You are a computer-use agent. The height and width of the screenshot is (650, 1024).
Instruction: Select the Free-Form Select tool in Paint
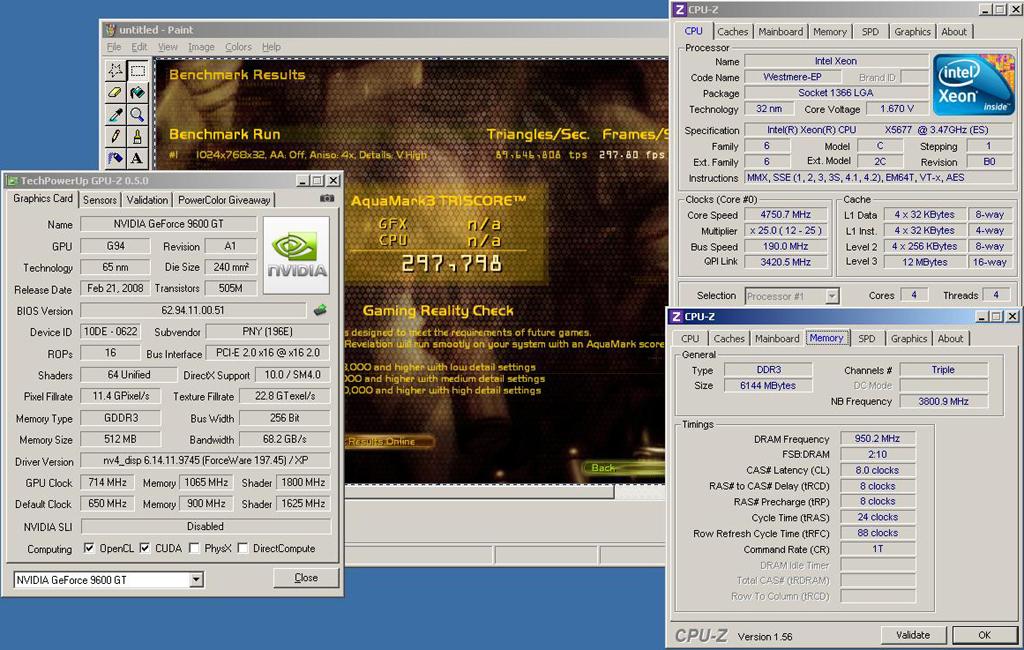116,71
